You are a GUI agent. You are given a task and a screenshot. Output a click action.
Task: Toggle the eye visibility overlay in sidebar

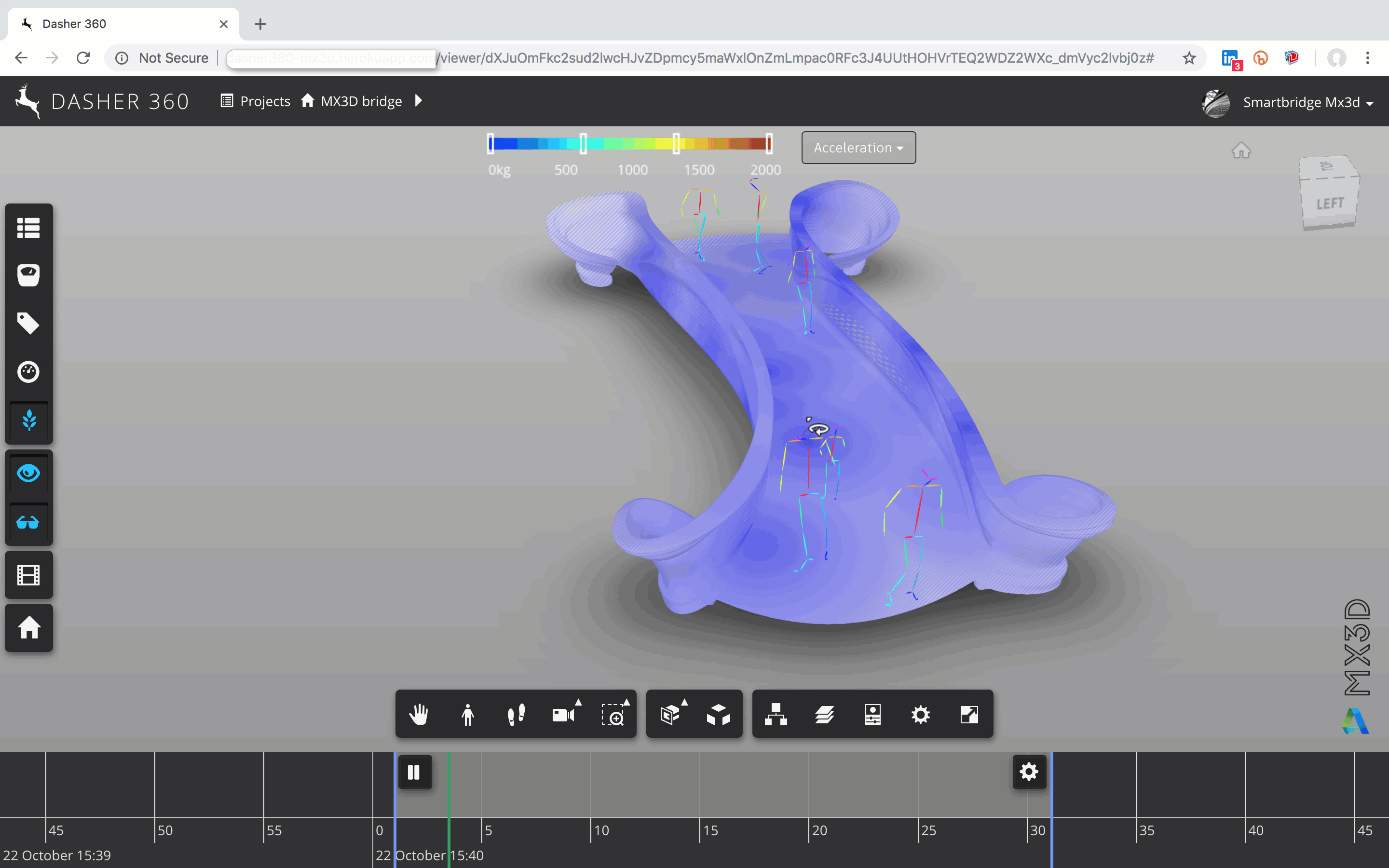pos(28,473)
